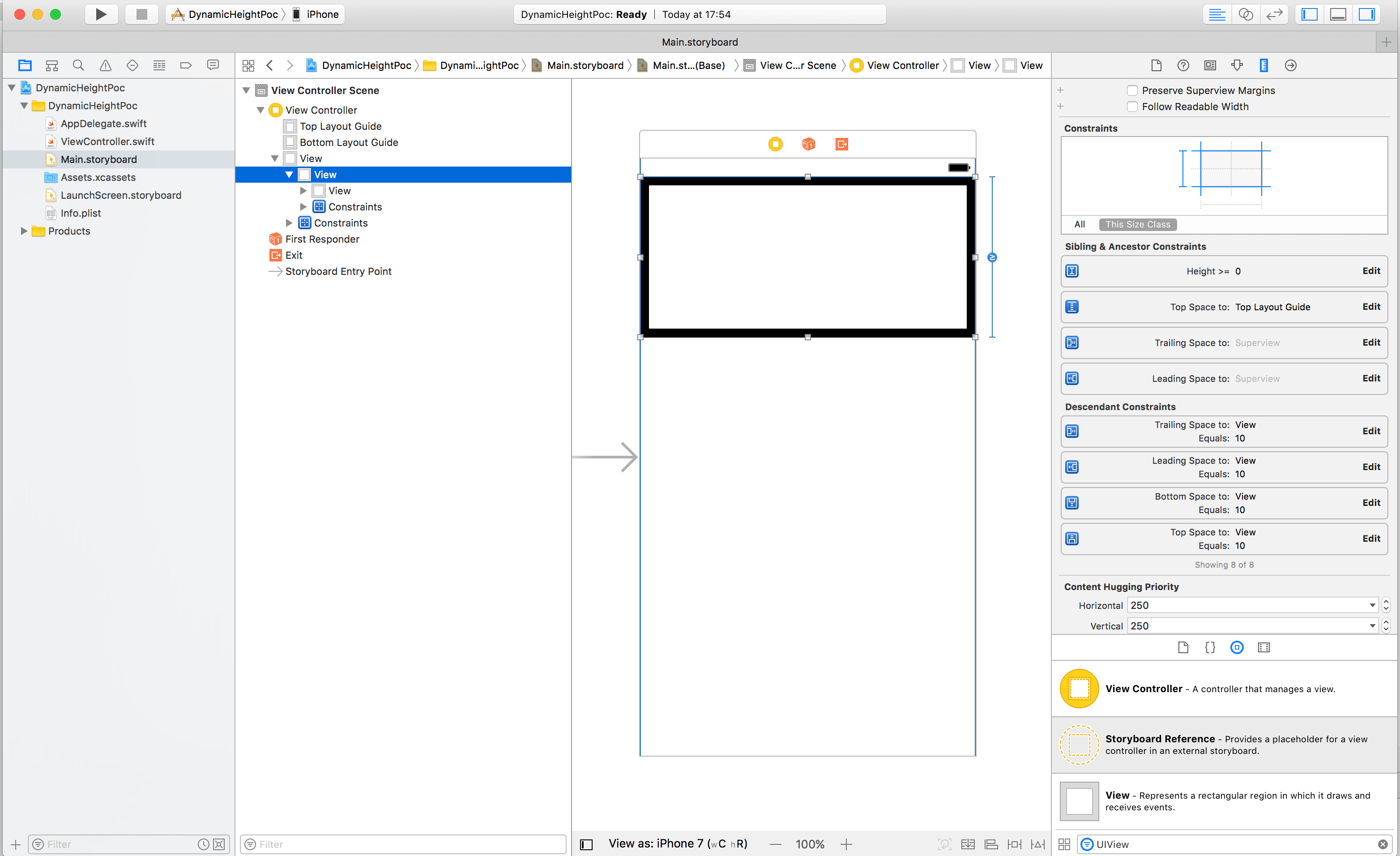The image size is (1400, 856).
Task: Open the Find navigator
Action: 78,65
